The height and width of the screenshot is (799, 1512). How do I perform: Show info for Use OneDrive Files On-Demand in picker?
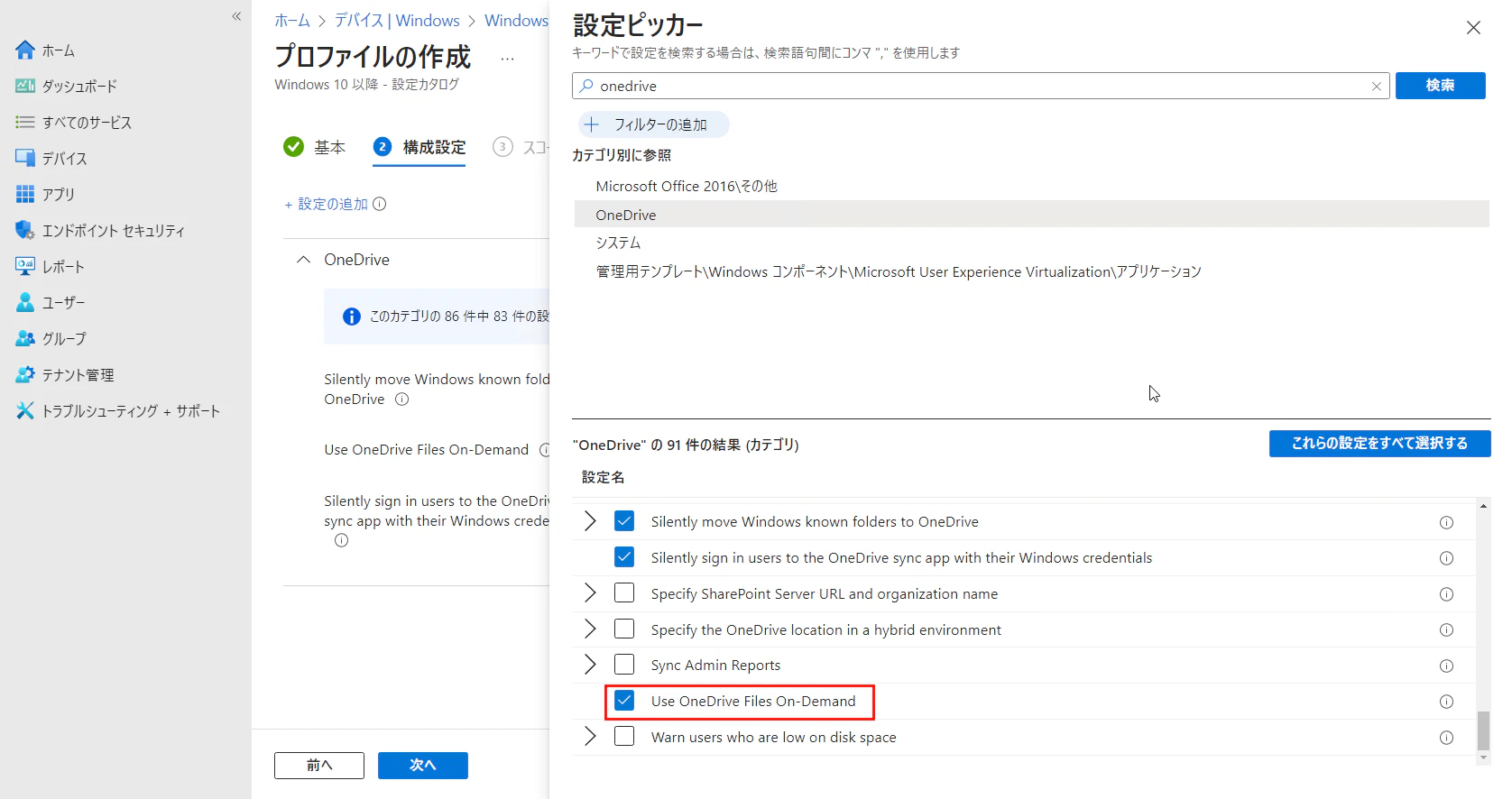(1446, 702)
